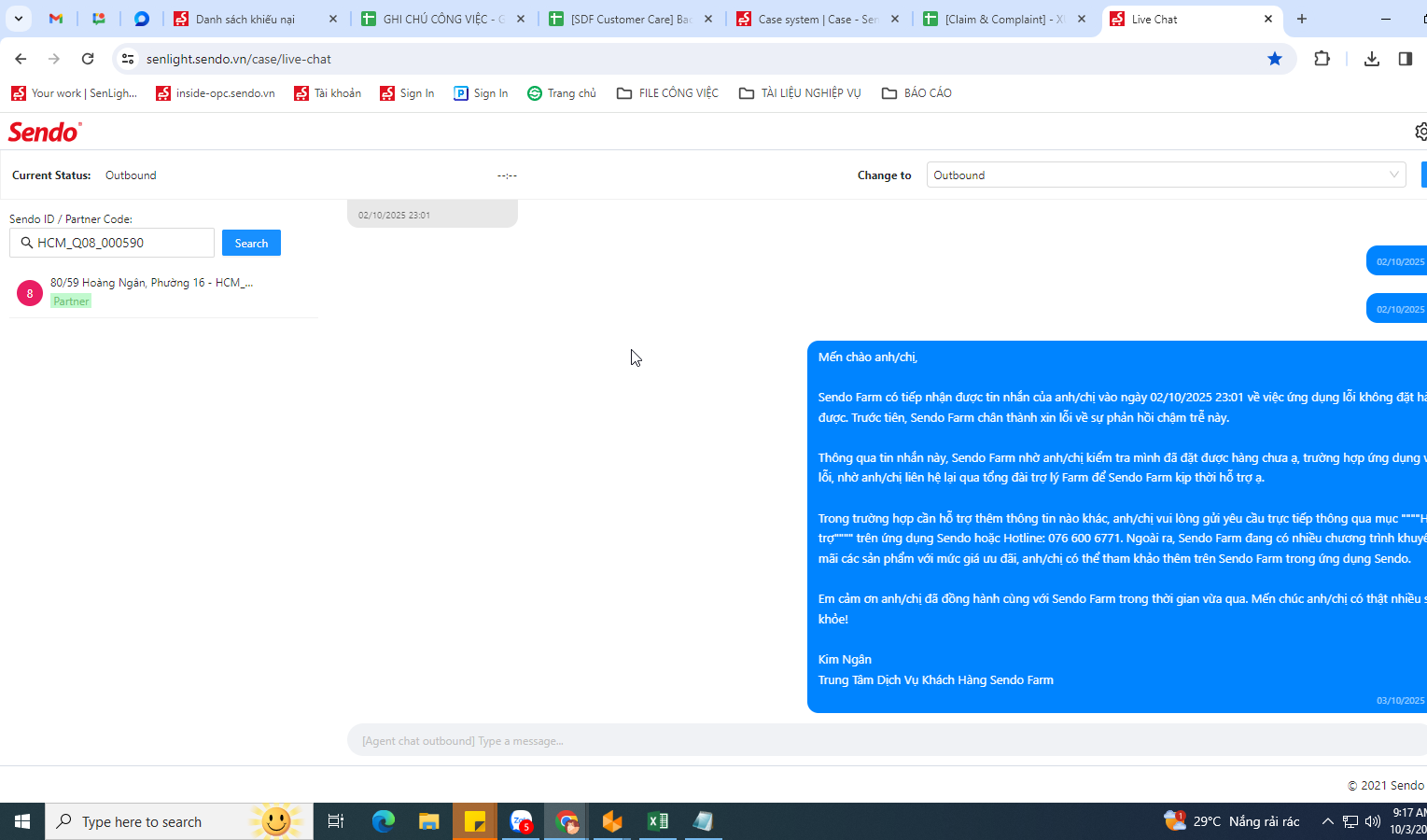Image resolution: width=1427 pixels, height=840 pixels.
Task: Expand the TÀI LIỆU NGHIỆP VỤ bookmark folder
Action: click(x=800, y=93)
